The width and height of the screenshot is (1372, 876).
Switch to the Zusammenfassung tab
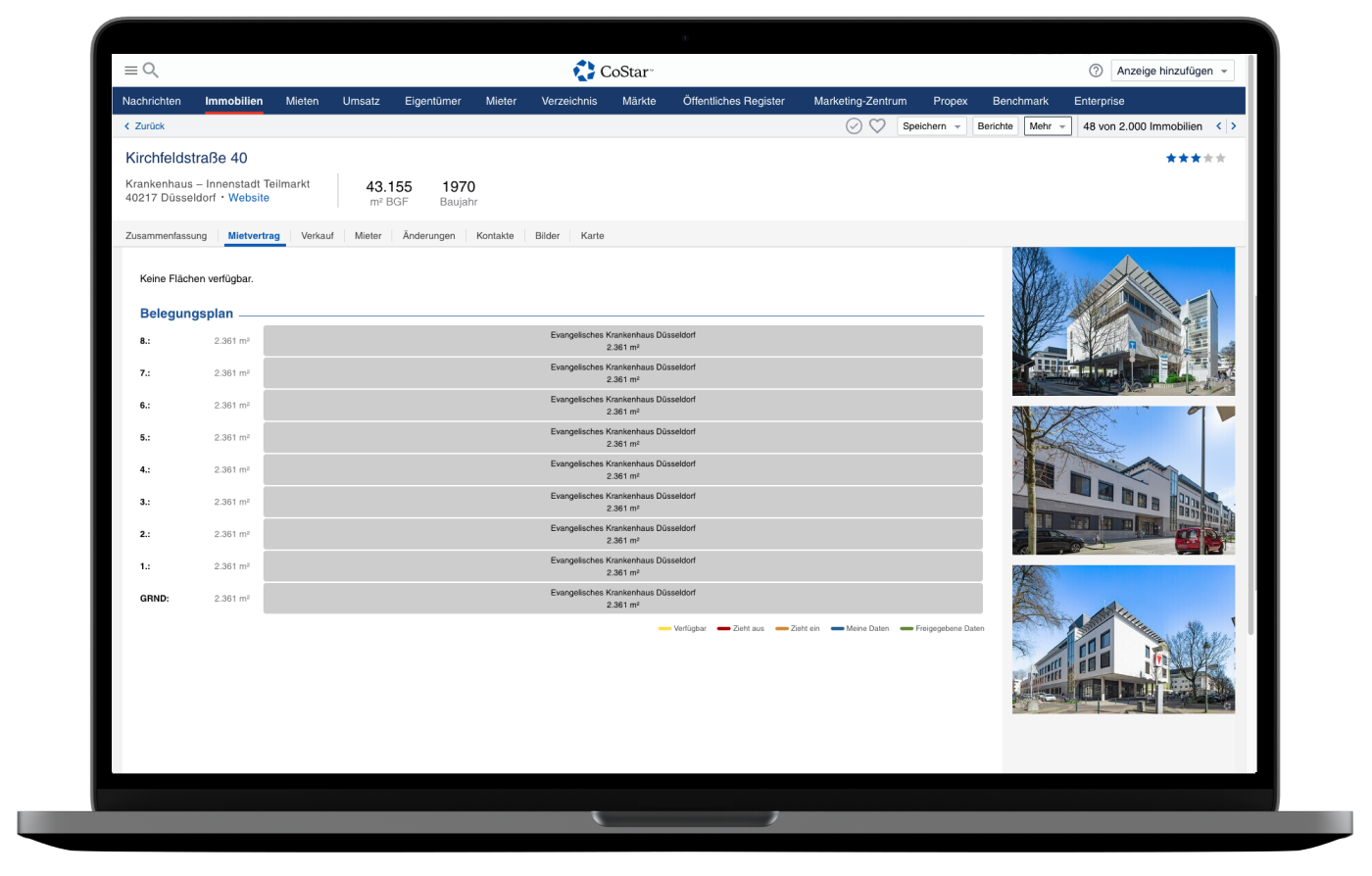166,236
